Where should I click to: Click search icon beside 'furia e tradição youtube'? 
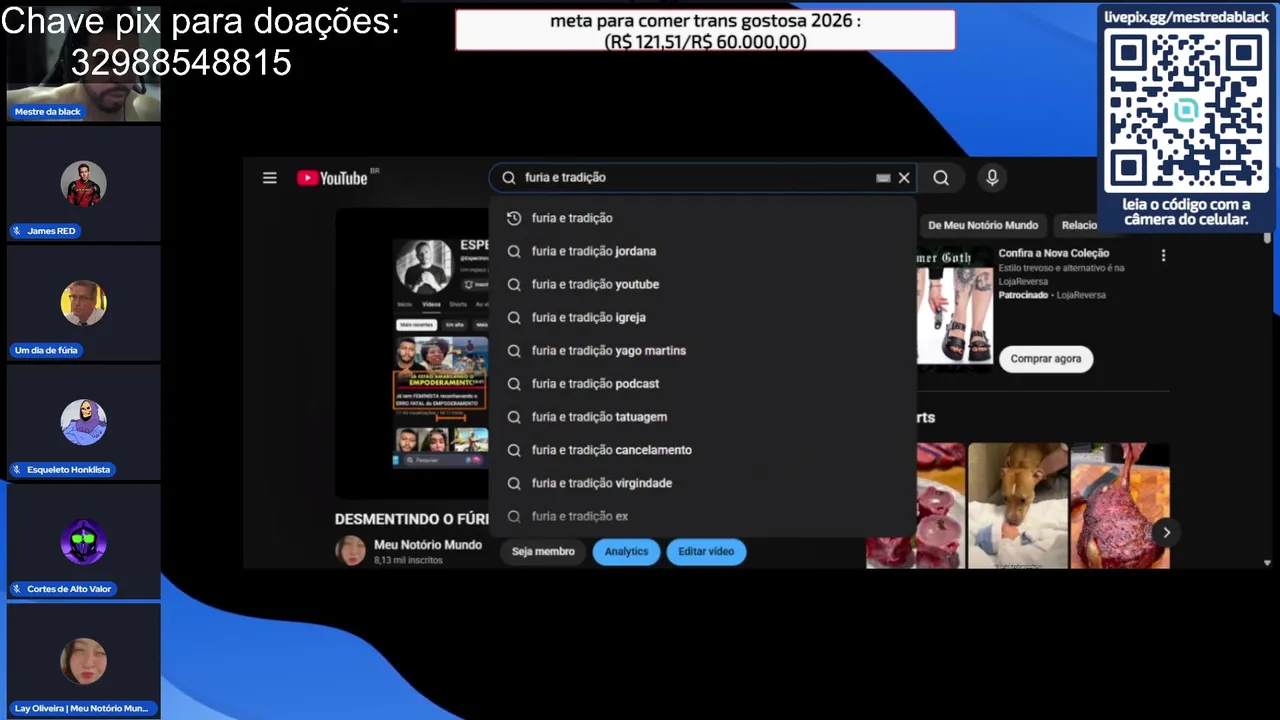click(514, 284)
